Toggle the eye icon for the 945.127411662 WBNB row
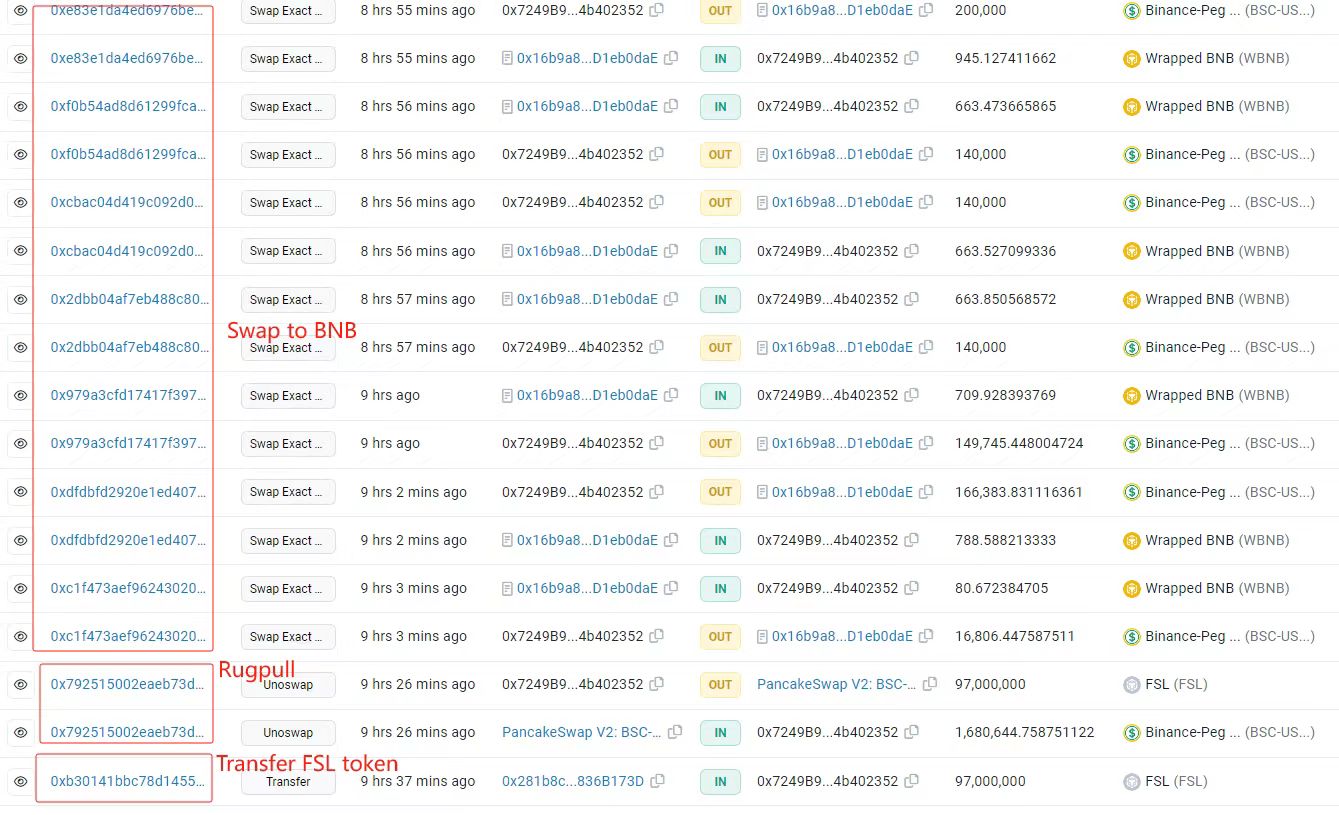The width and height of the screenshot is (1339, 815). click(20, 59)
